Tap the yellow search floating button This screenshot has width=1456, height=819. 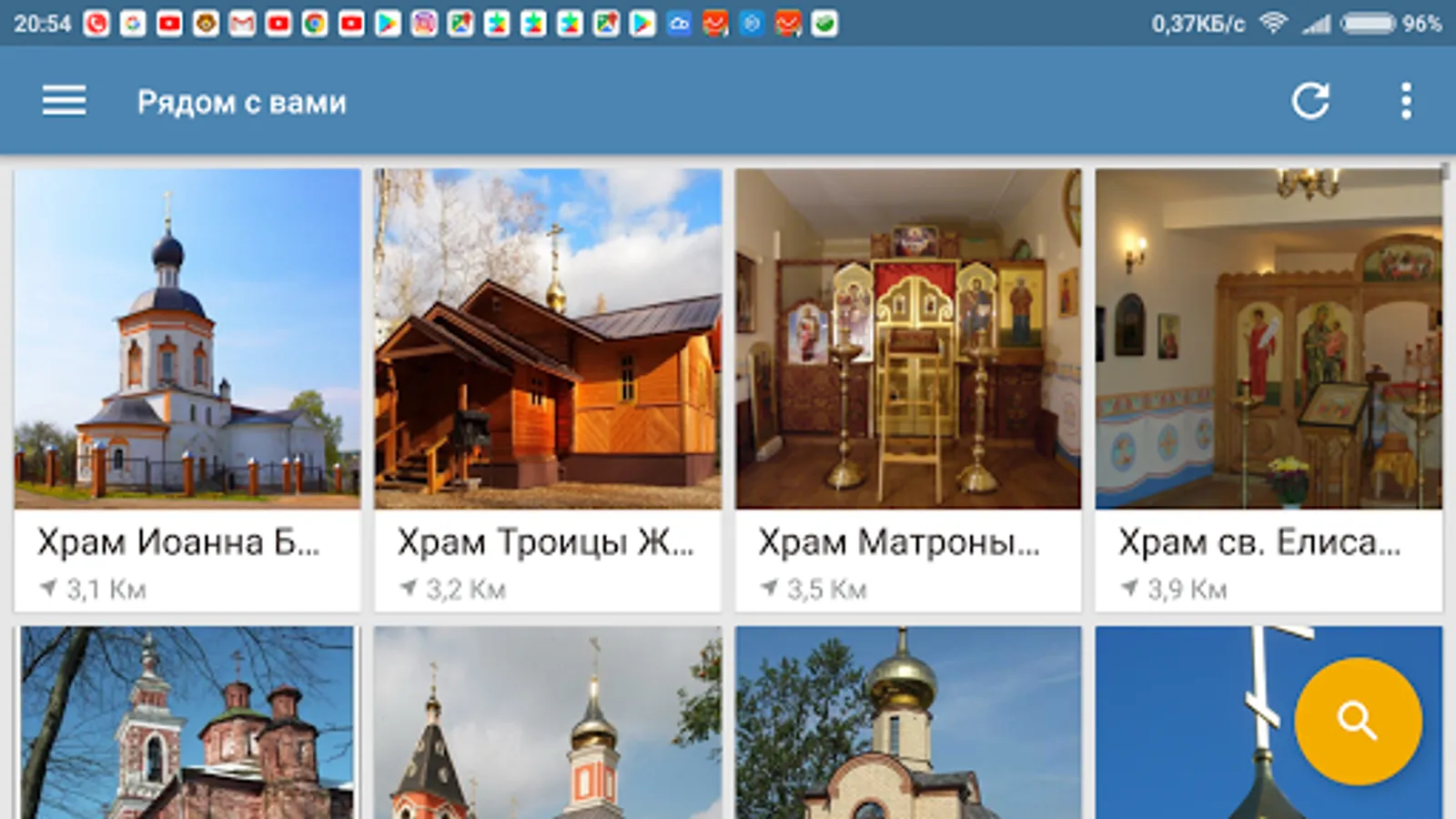click(x=1358, y=721)
